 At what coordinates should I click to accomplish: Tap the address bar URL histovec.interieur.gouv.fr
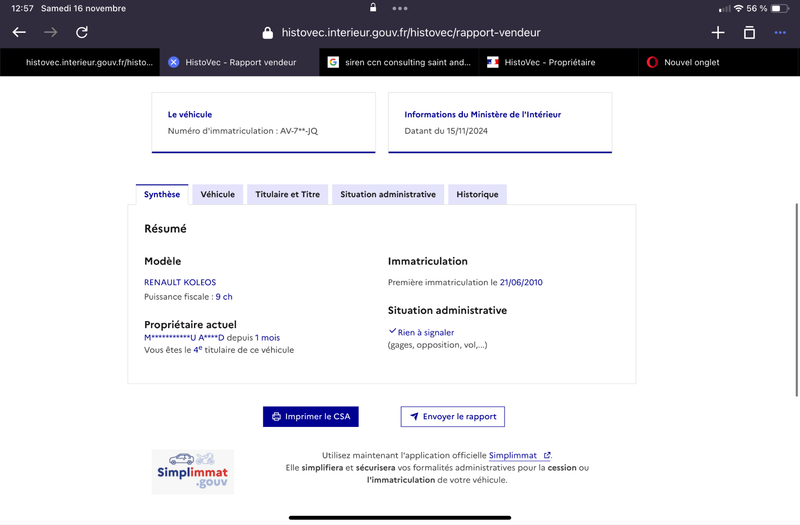tap(411, 33)
